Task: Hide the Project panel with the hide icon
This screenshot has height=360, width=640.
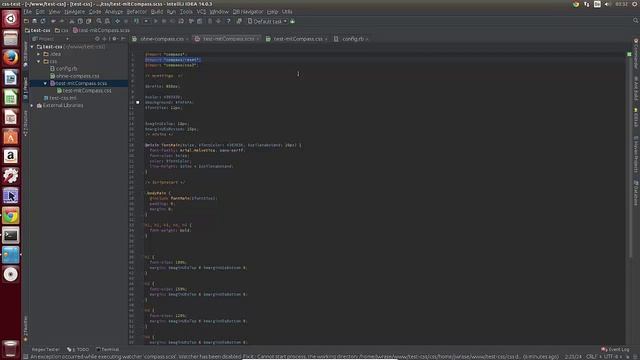Action: point(123,39)
